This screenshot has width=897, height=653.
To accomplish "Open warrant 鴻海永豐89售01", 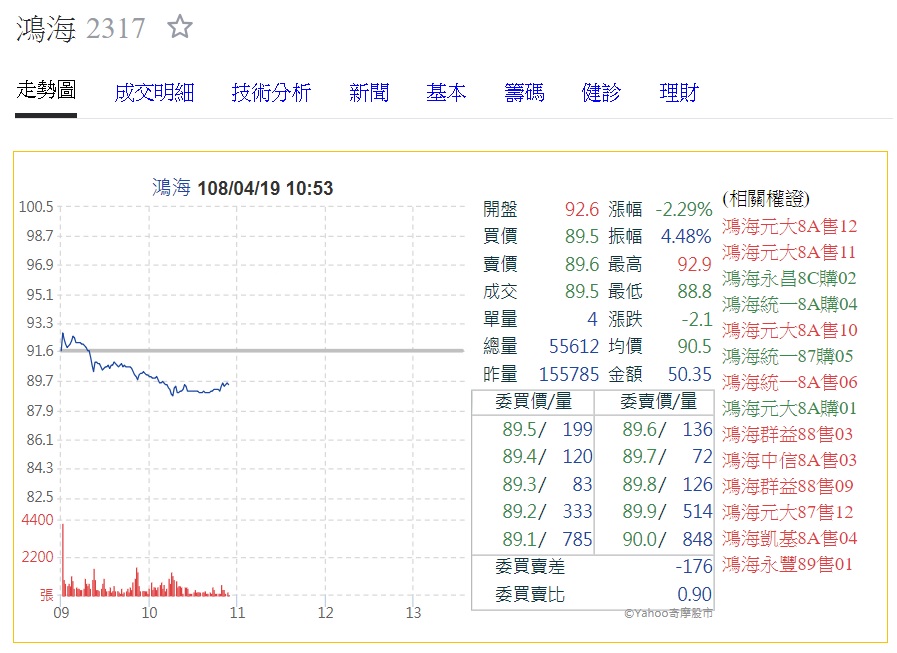I will pos(788,564).
